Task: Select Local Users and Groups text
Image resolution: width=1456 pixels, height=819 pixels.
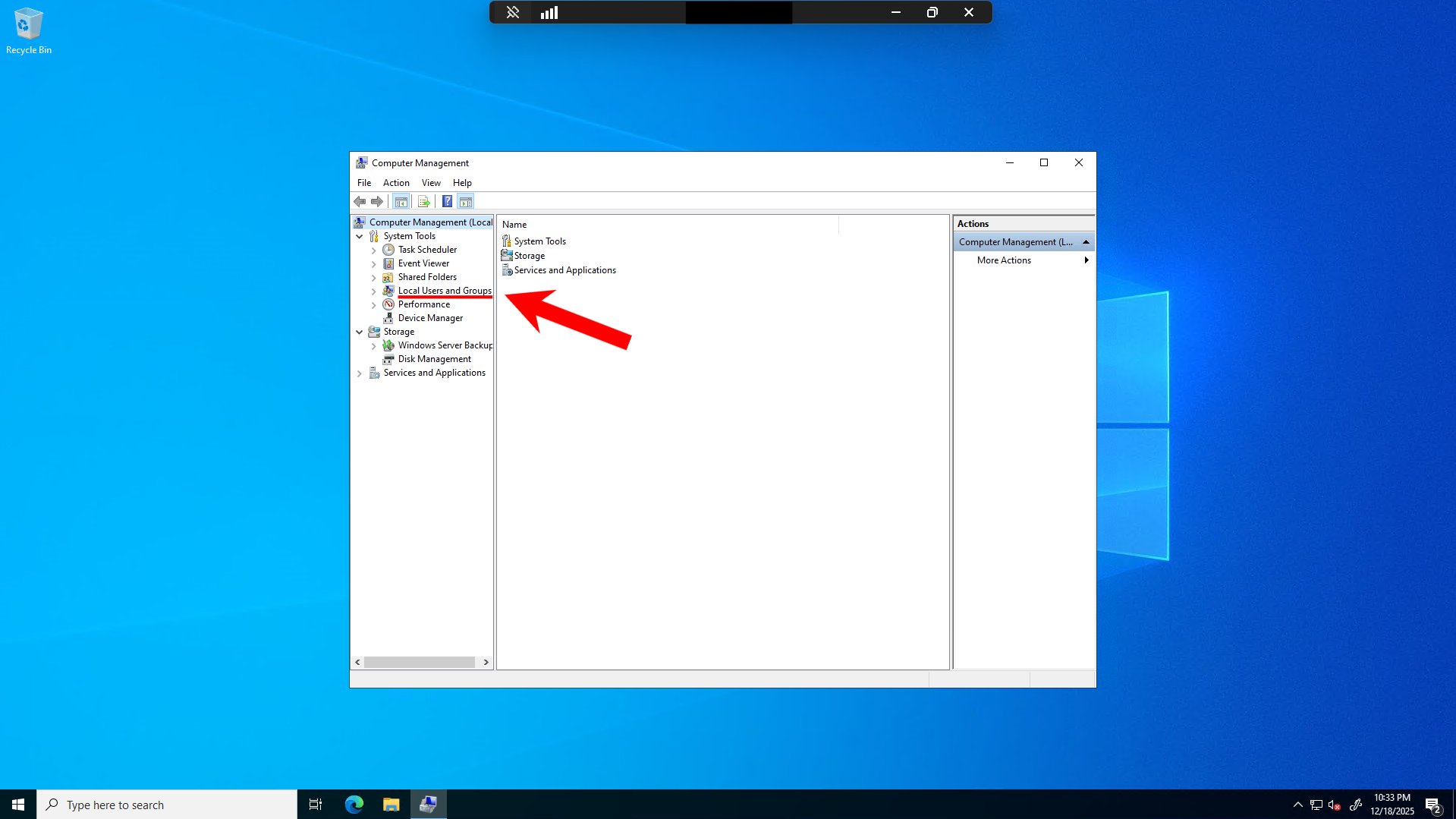Action: pyautogui.click(x=445, y=291)
